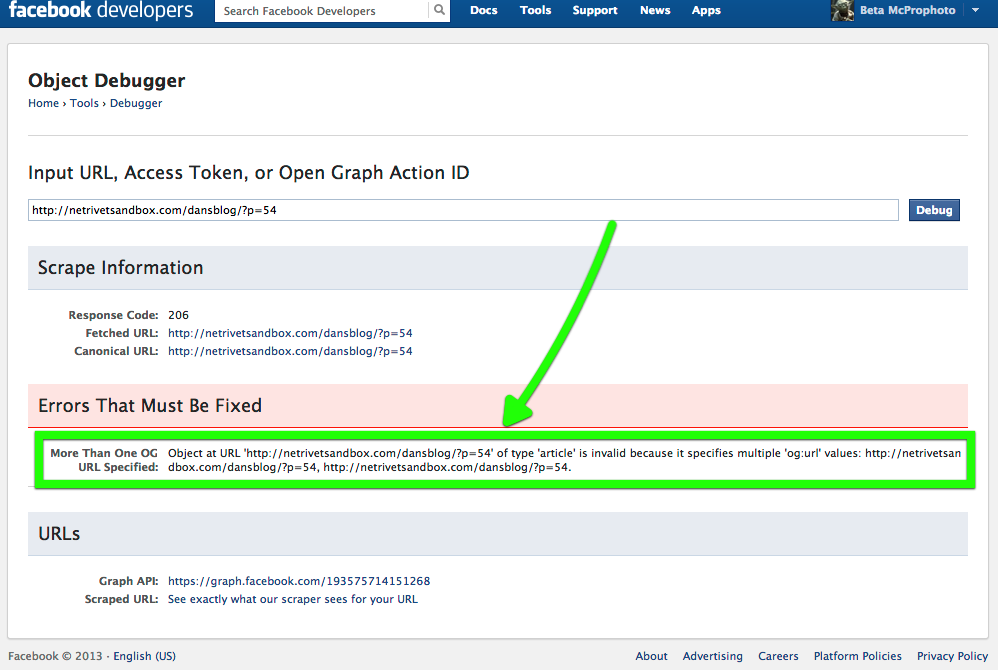The height and width of the screenshot is (670, 998).
Task: Click the 'Input URL, Access Token' heading
Action: click(x=248, y=172)
